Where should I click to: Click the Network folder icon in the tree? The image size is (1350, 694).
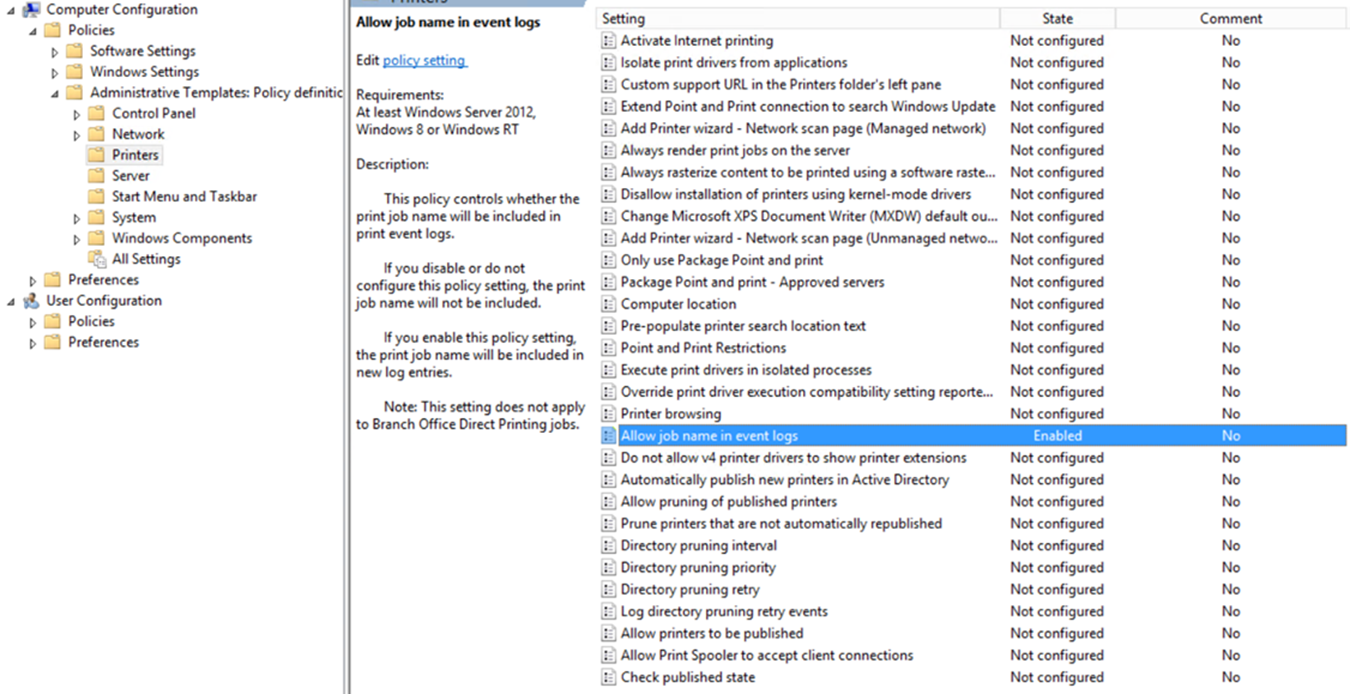click(96, 134)
